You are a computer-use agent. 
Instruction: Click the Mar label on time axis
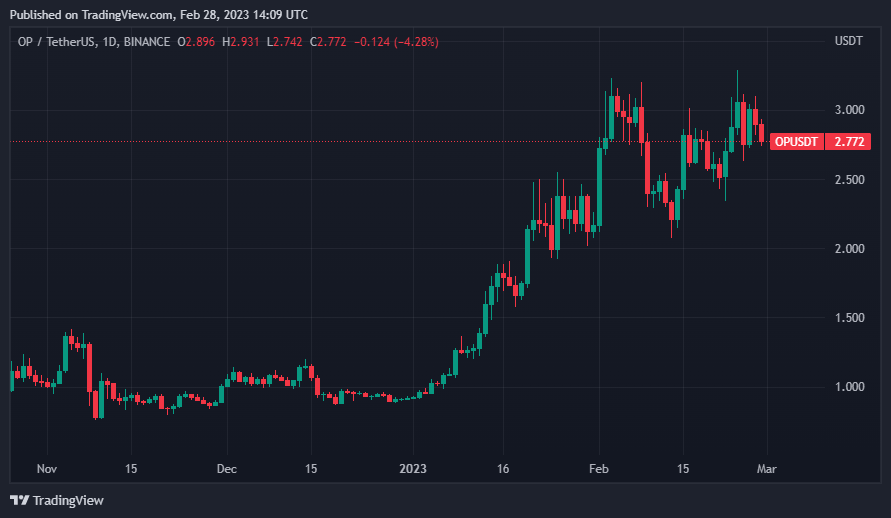(x=766, y=468)
